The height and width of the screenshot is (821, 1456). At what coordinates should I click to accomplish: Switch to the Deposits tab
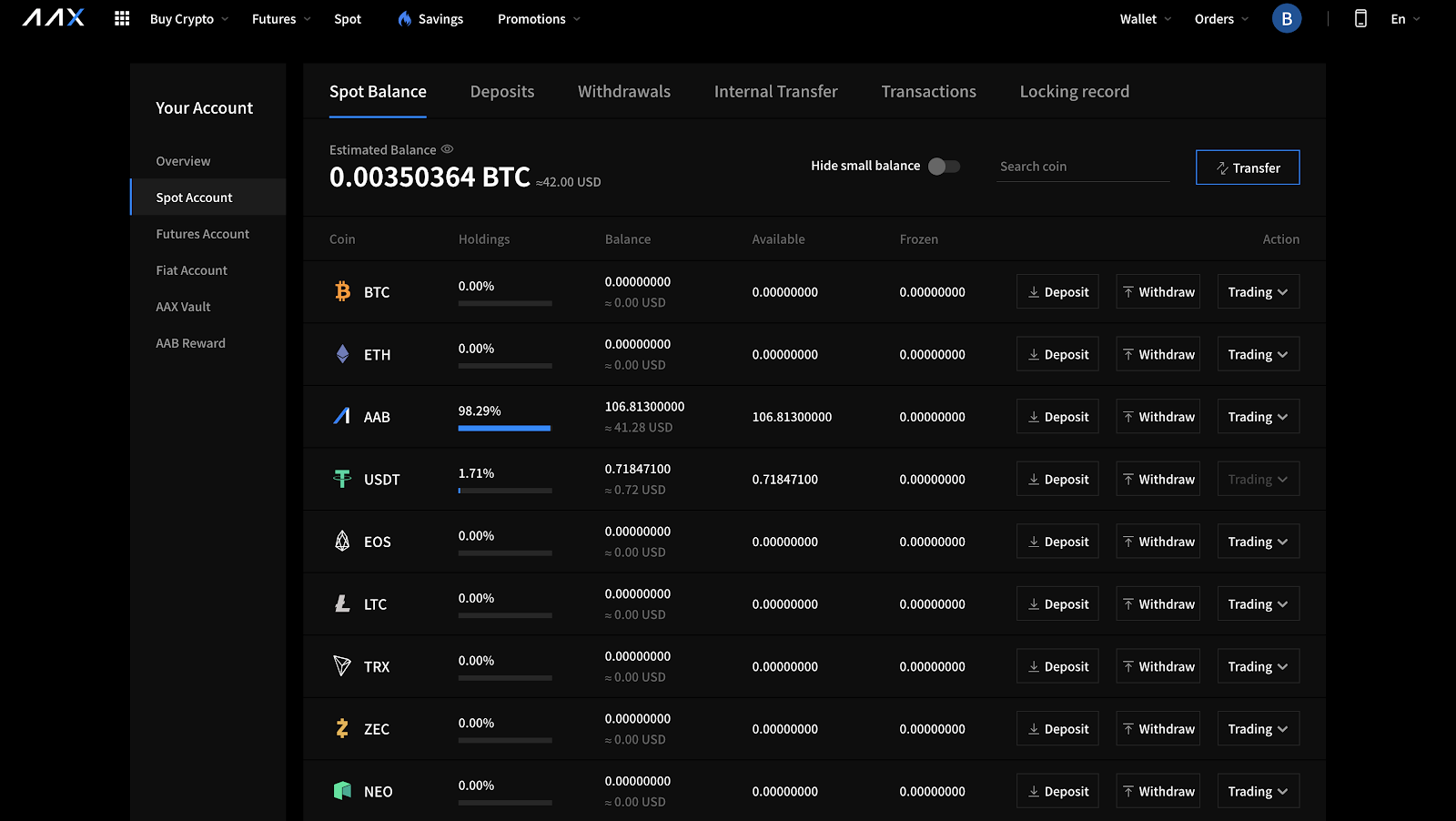click(502, 91)
